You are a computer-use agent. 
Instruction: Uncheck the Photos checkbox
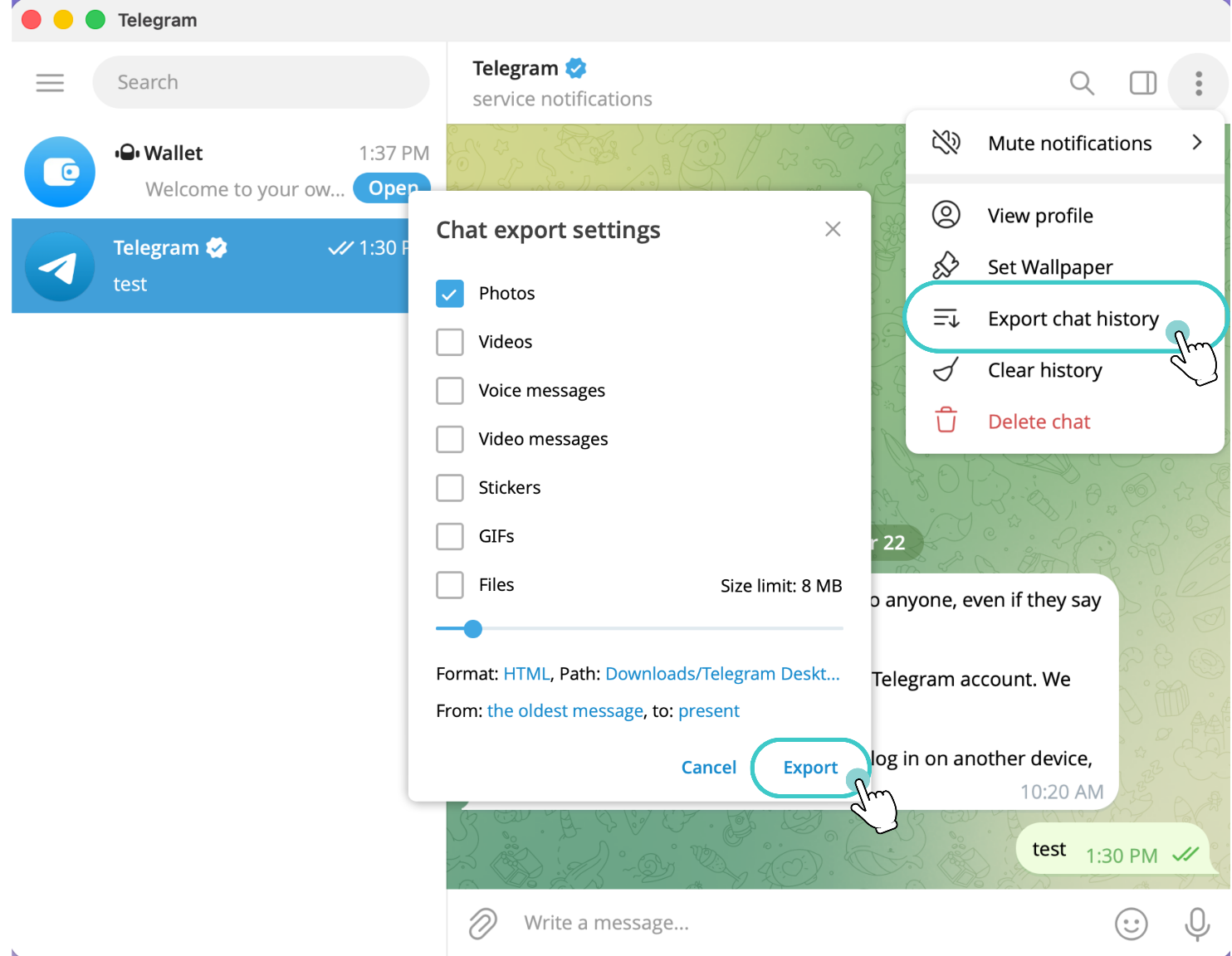[x=450, y=294]
